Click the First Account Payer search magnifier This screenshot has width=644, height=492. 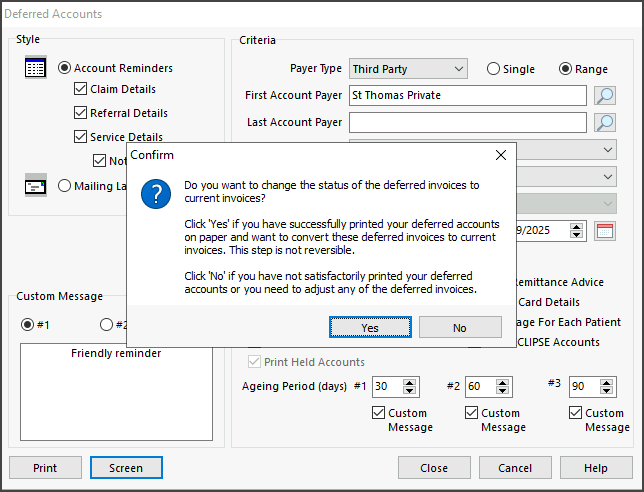tap(605, 95)
